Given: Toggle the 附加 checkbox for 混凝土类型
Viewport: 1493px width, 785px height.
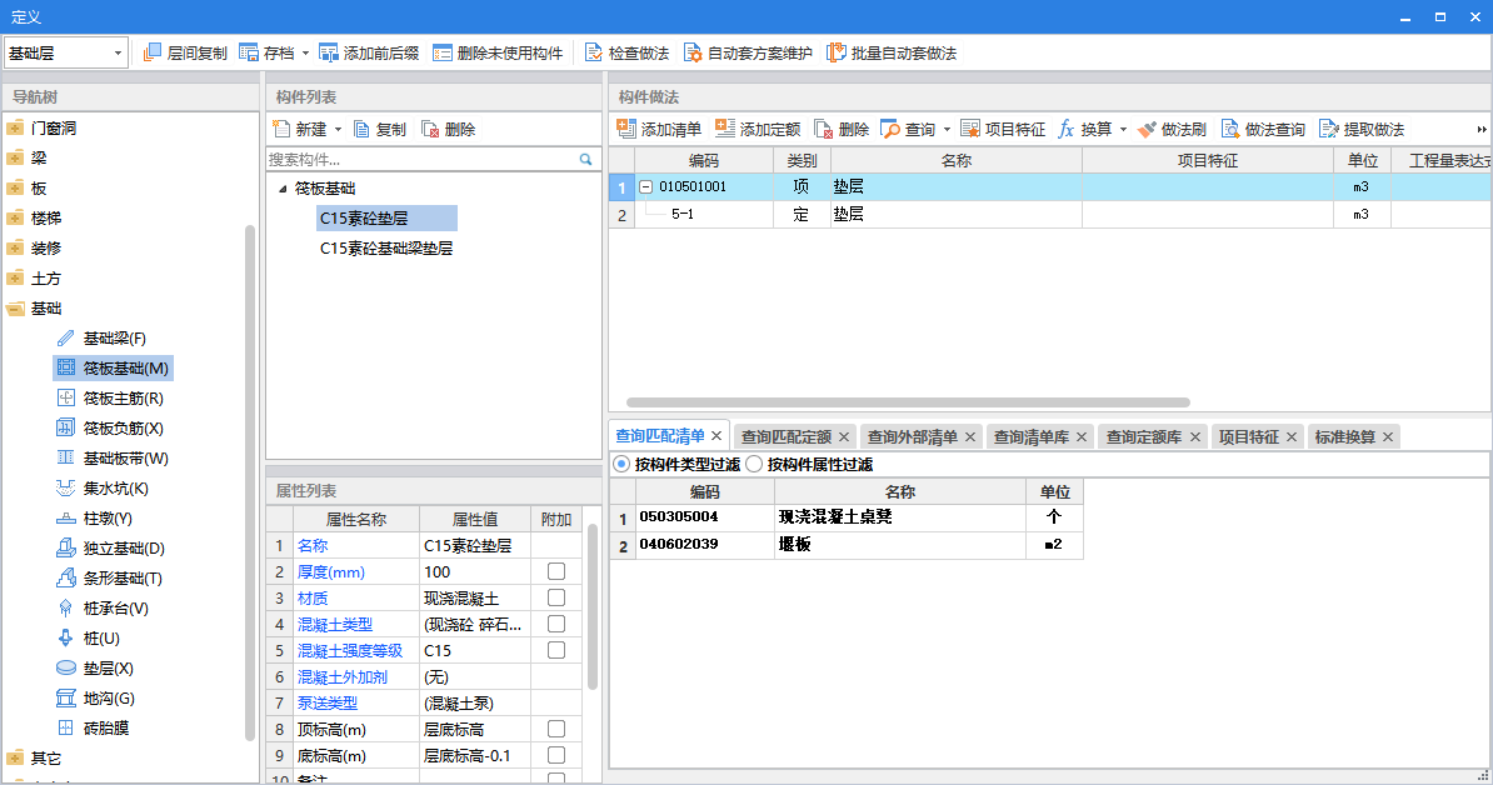Looking at the screenshot, I should (x=556, y=623).
